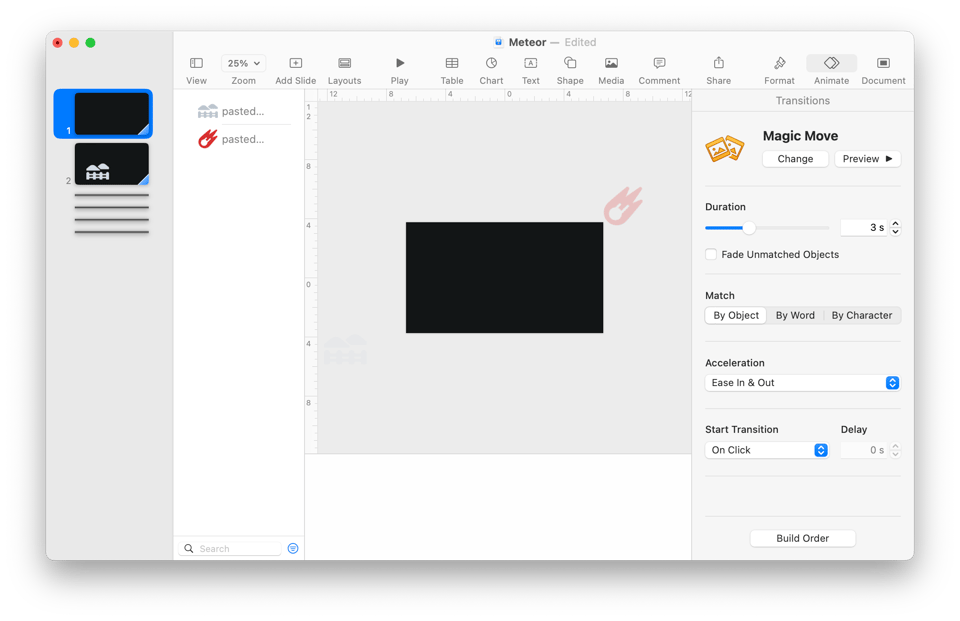
Task: Add a Text box
Action: tap(530, 65)
